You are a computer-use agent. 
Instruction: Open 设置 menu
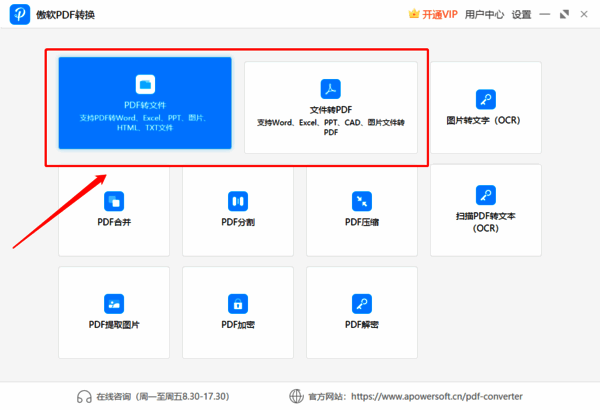click(x=522, y=15)
